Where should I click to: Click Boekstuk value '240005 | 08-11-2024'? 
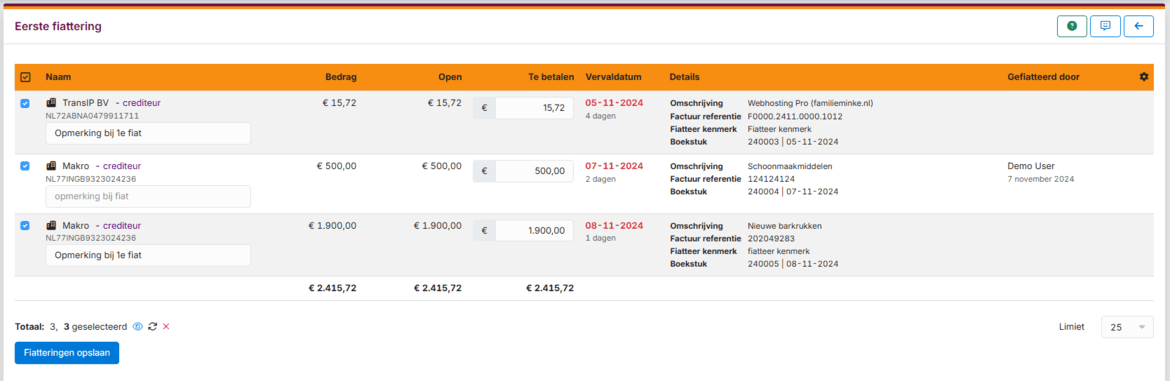[792, 264]
